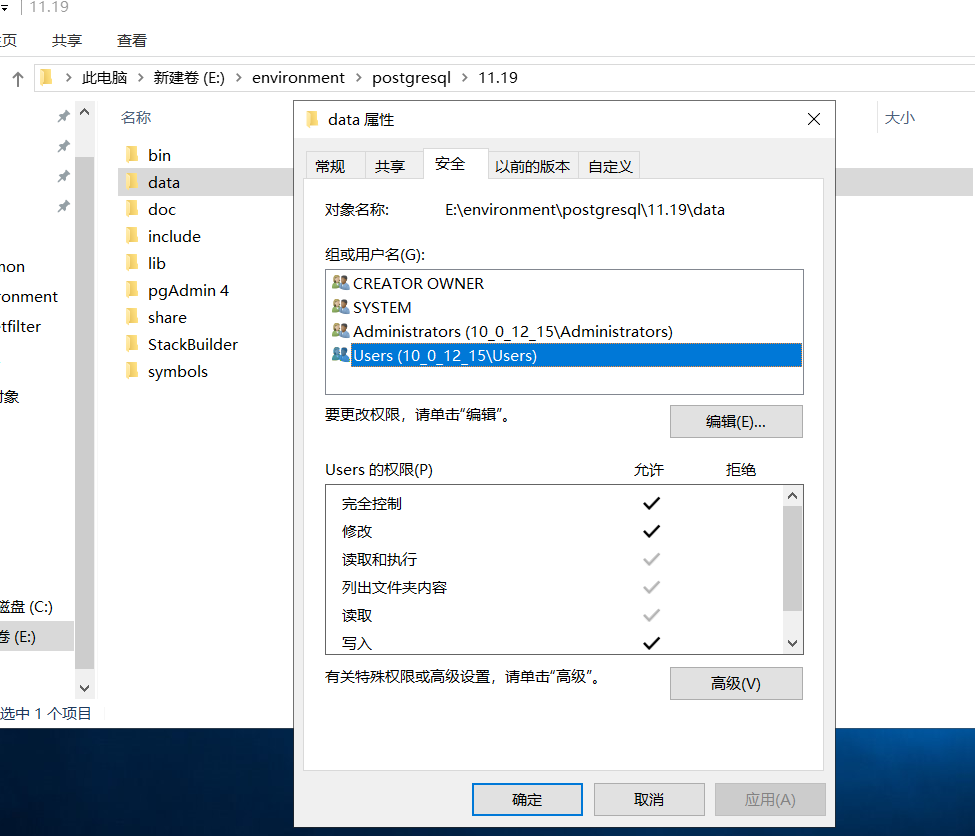Click the navigation pane scroll up arrow

(85, 112)
